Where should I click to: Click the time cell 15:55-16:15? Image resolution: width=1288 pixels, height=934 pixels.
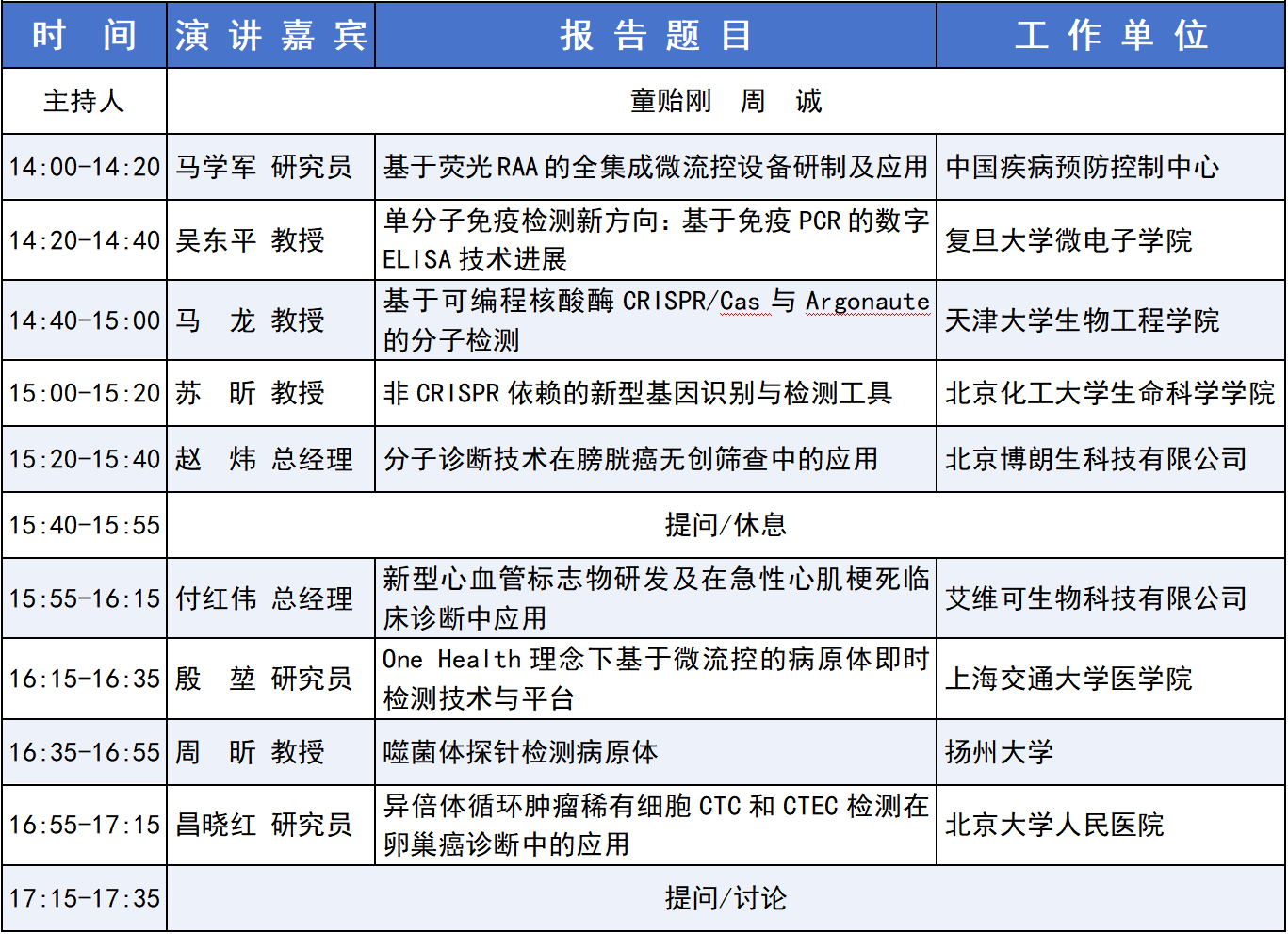(84, 598)
